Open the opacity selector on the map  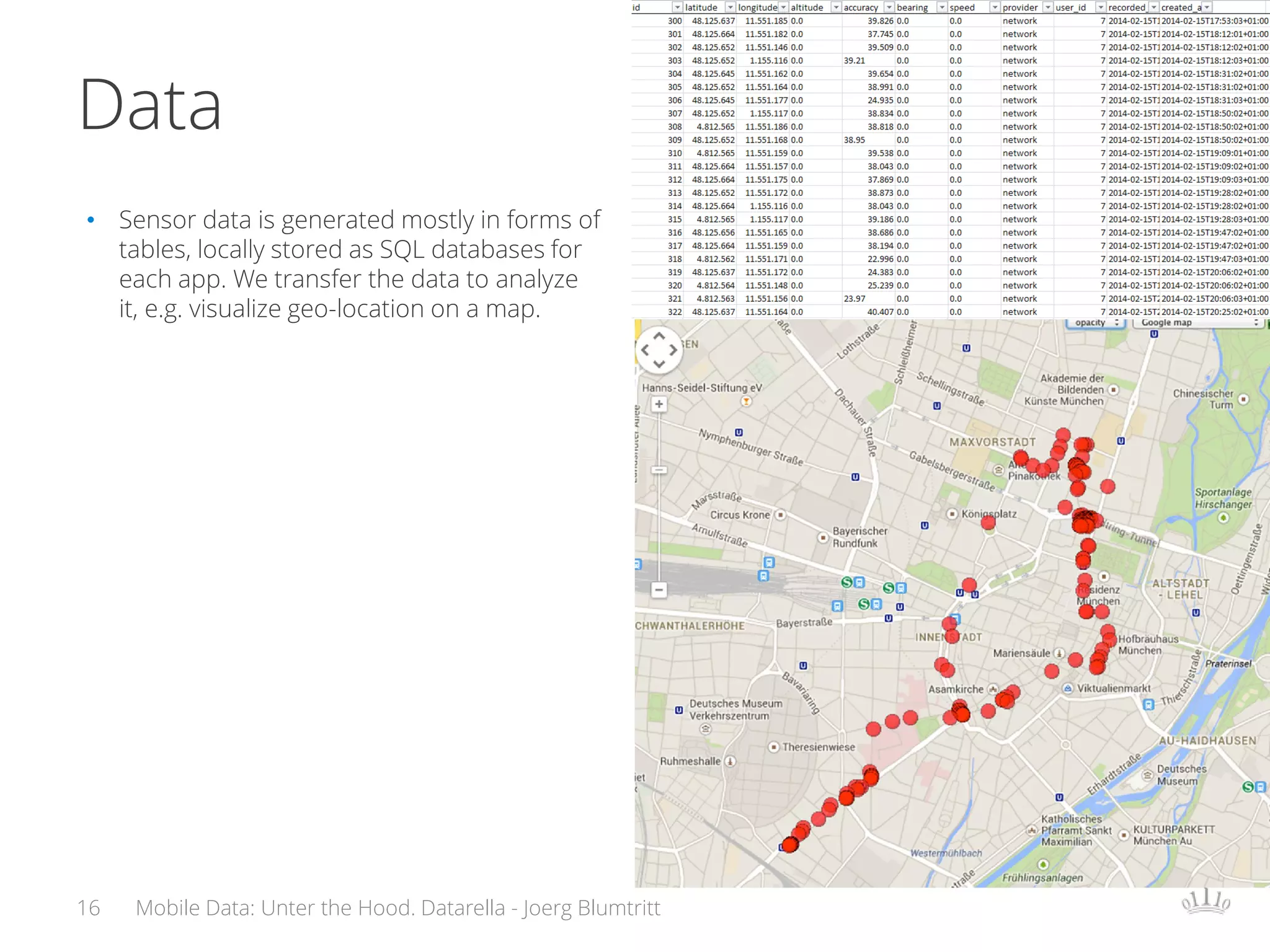(1096, 323)
